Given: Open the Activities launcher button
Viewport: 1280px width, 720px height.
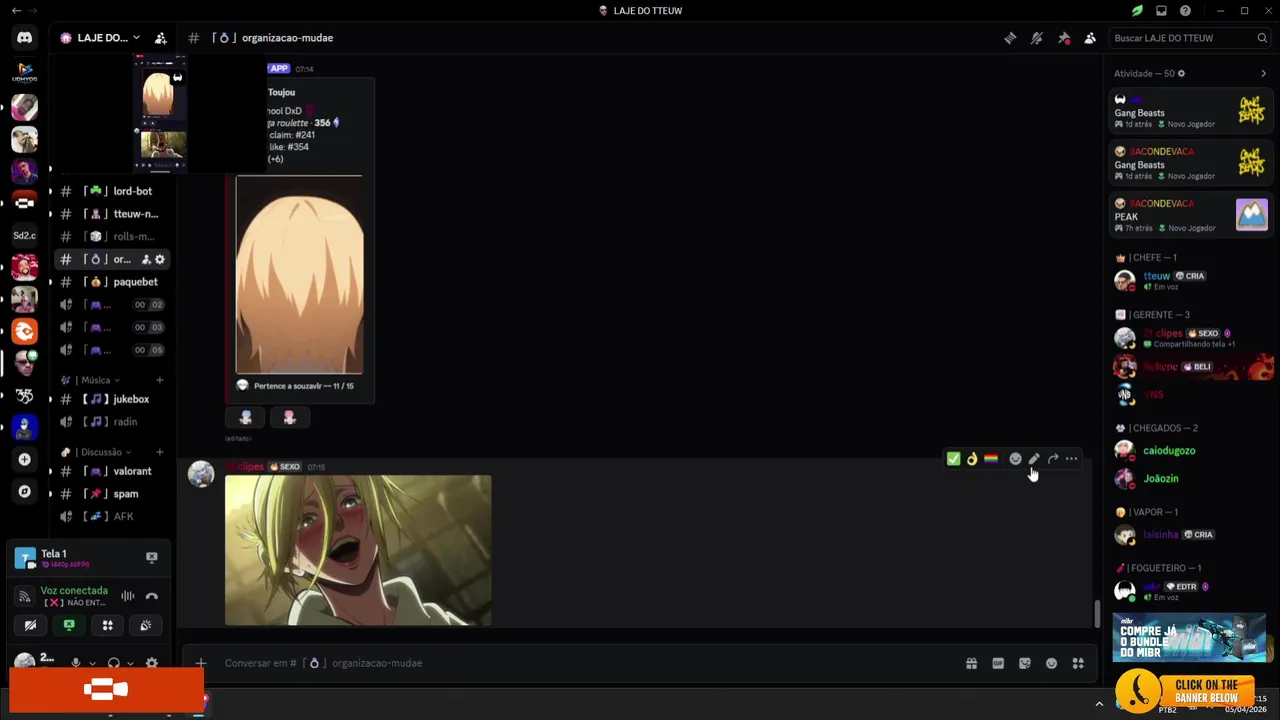Looking at the screenshot, I should 107,625.
